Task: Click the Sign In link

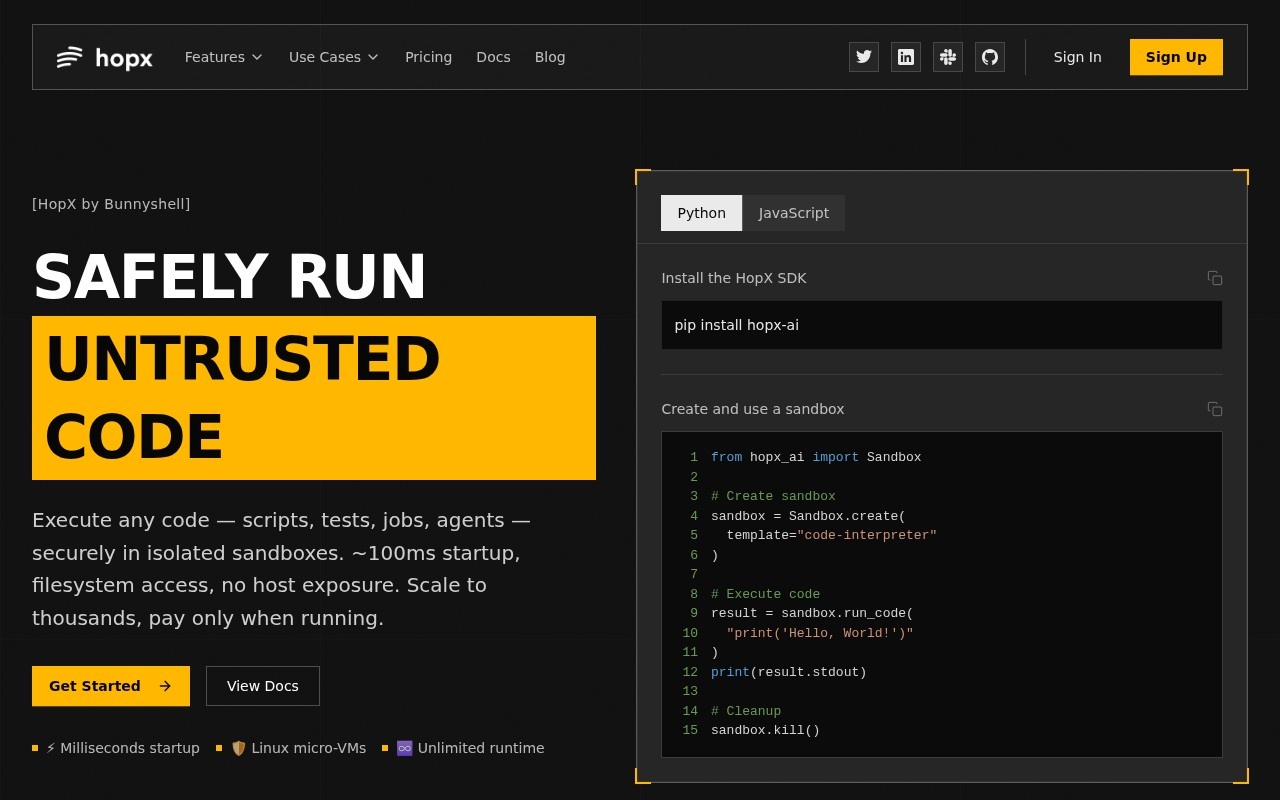Action: click(x=1077, y=57)
